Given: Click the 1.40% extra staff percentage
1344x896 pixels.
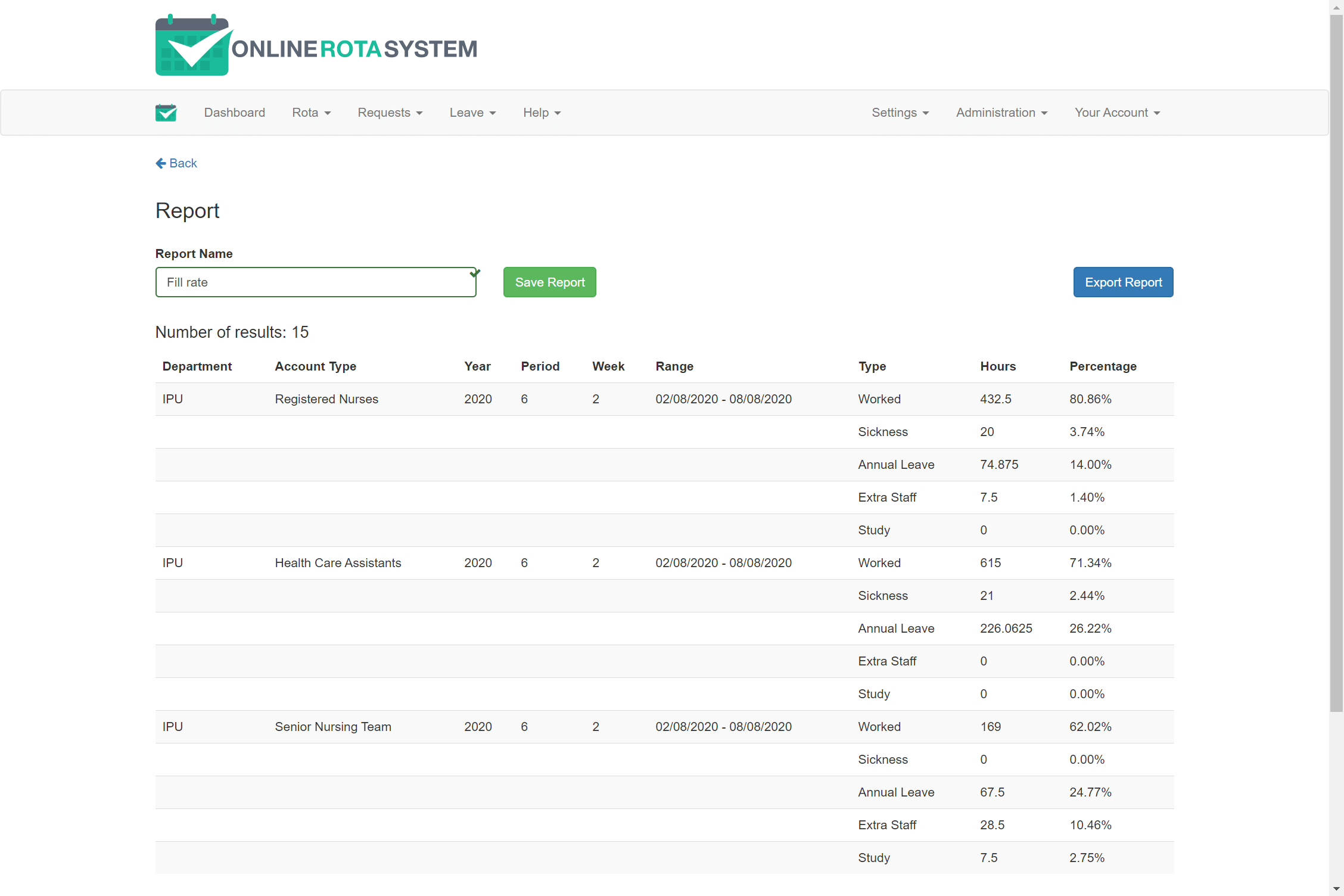Looking at the screenshot, I should tap(1087, 497).
